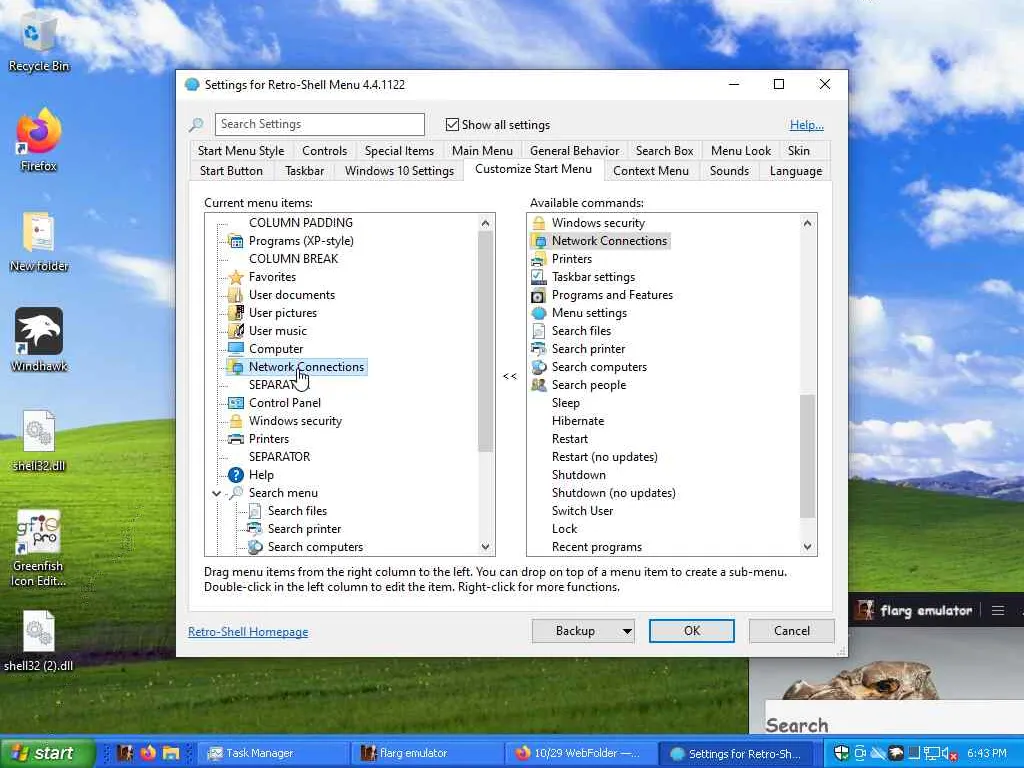Open the Retro-Shell Homepage link
Screen dimensions: 1024x768
pos(248,632)
